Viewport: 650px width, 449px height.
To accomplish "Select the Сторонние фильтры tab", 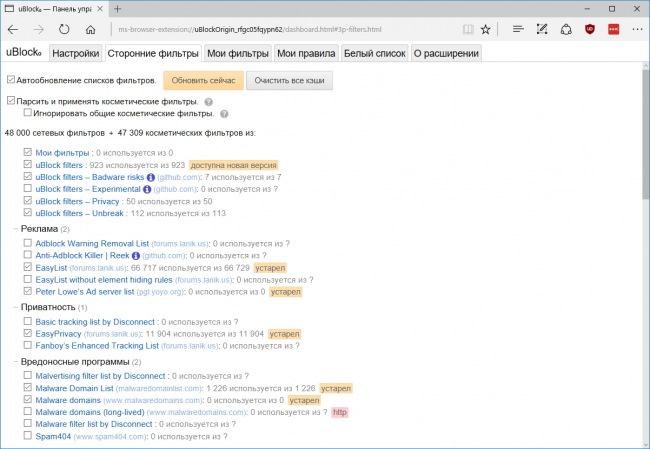I will [153, 53].
